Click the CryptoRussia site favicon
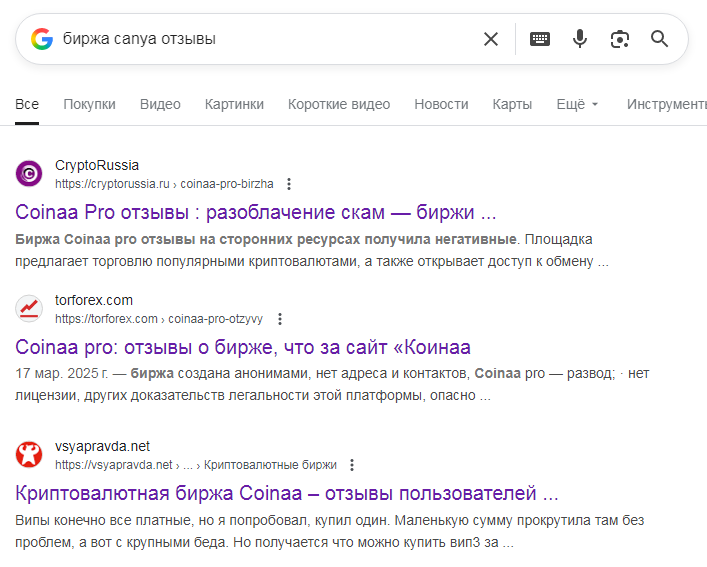Screen dimensions: 707x567 click(29, 174)
